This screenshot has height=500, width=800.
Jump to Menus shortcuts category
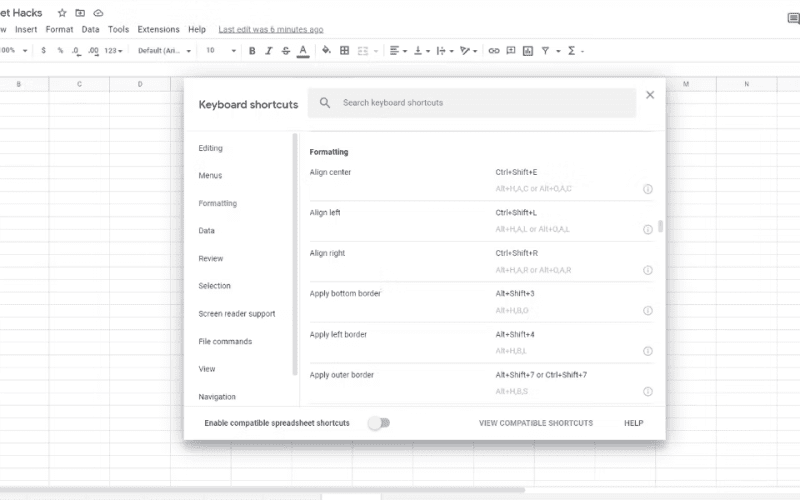(x=210, y=176)
